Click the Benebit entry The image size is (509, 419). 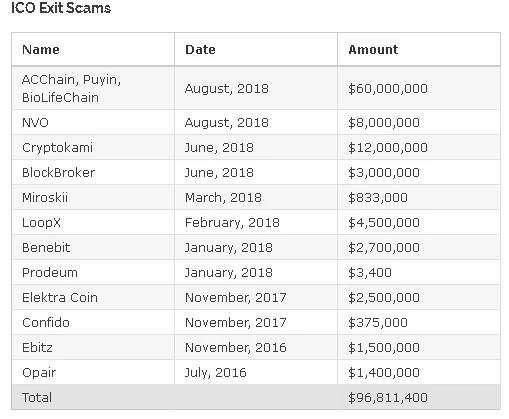46,247
